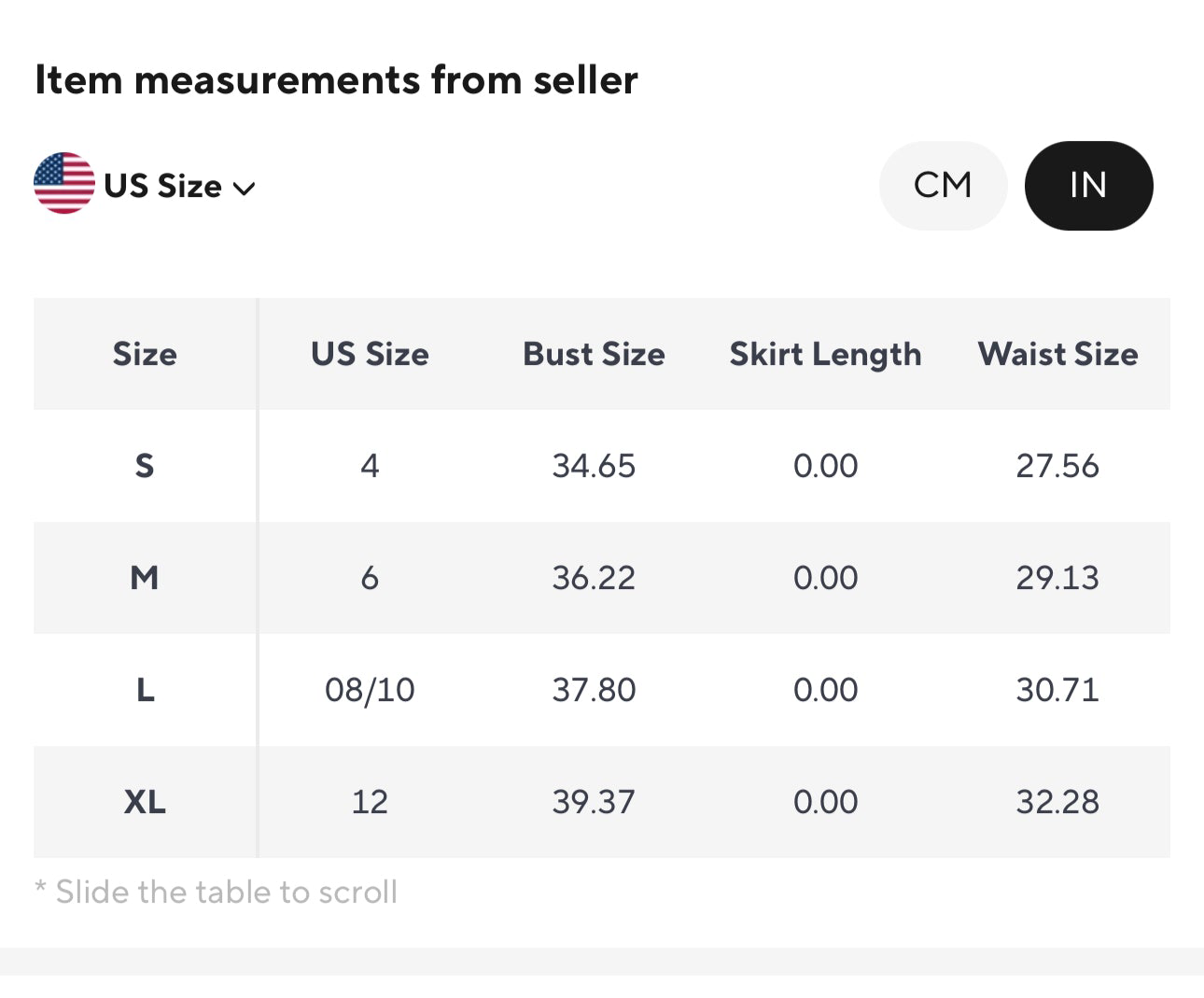Click the 'Slide the table to scroll' note

[x=217, y=893]
